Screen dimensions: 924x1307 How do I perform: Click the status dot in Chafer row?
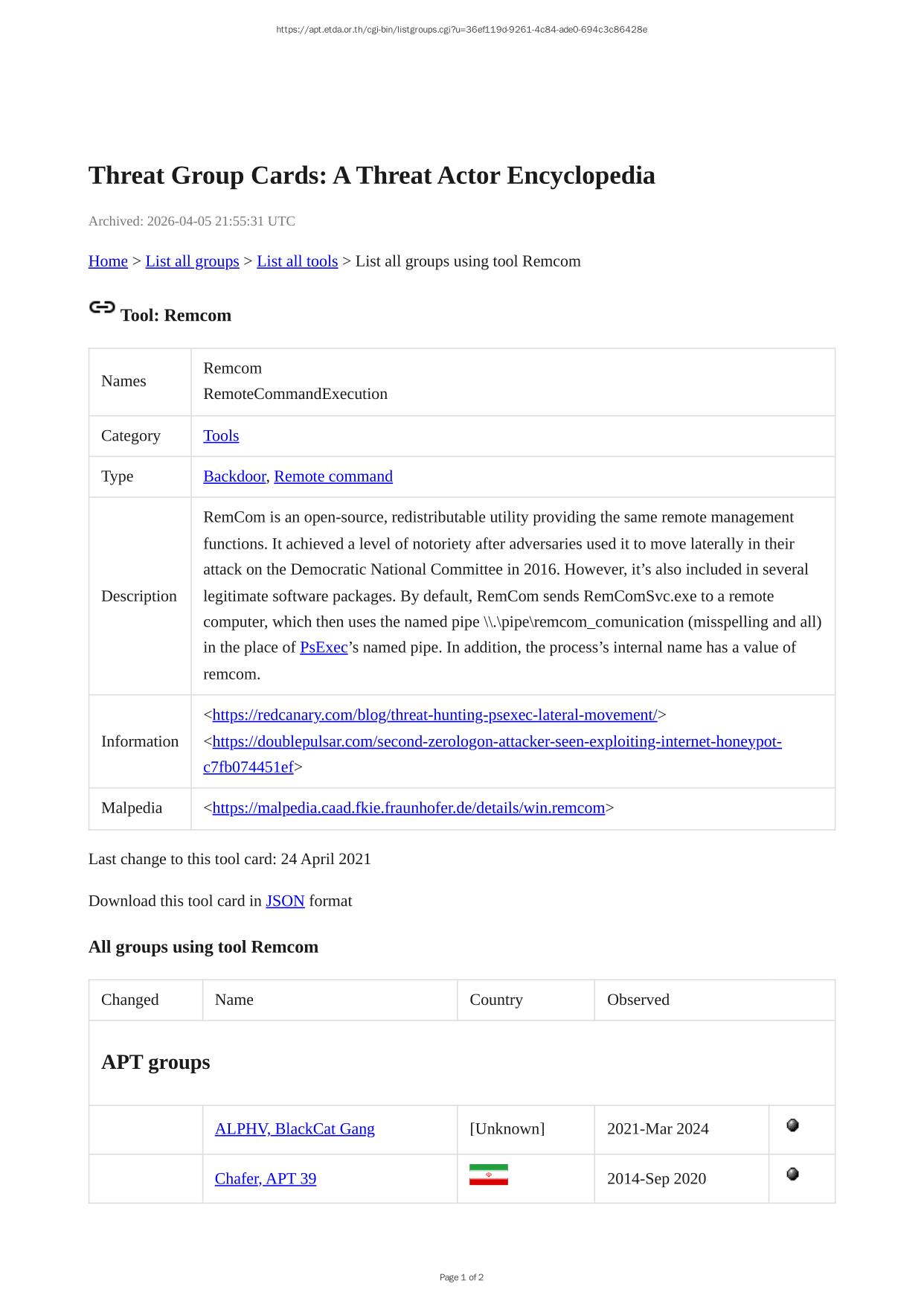tap(792, 1175)
